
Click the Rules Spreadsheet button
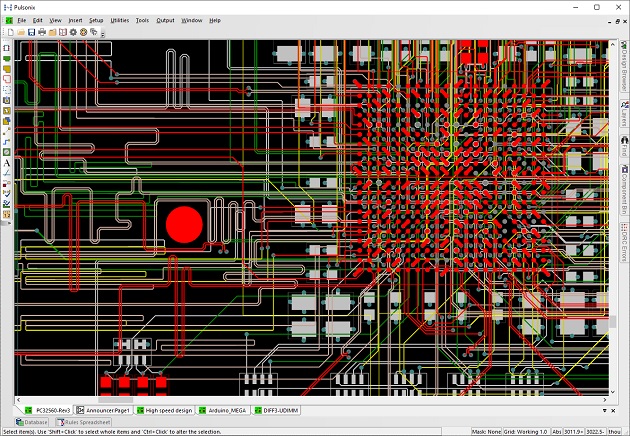click(85, 422)
